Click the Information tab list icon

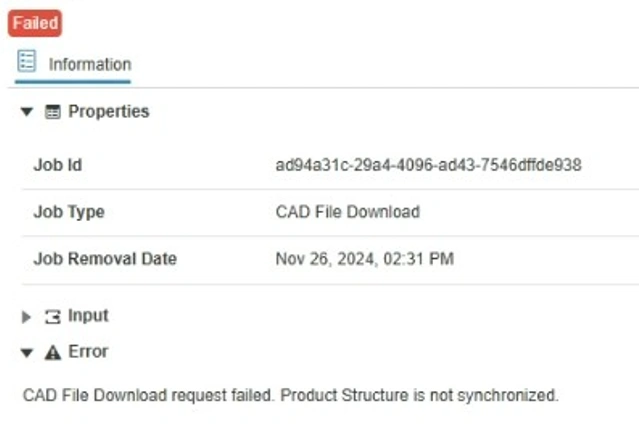27,62
